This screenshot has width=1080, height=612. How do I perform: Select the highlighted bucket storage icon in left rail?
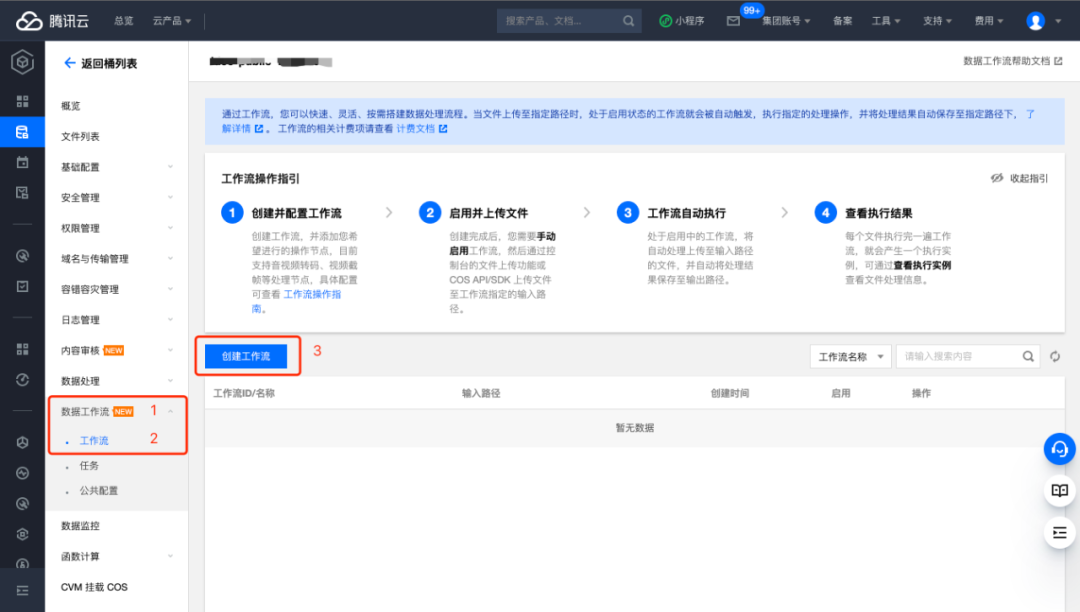point(23,132)
